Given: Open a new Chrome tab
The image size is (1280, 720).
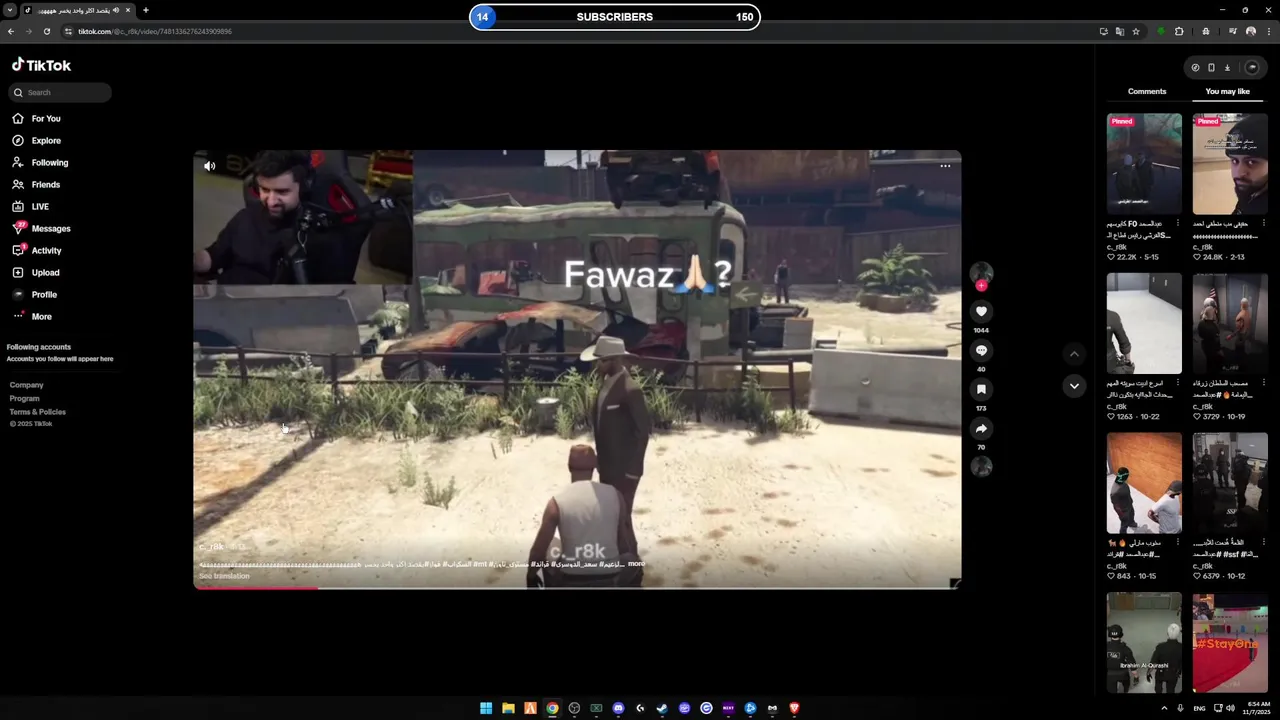Looking at the screenshot, I should coord(145,10).
